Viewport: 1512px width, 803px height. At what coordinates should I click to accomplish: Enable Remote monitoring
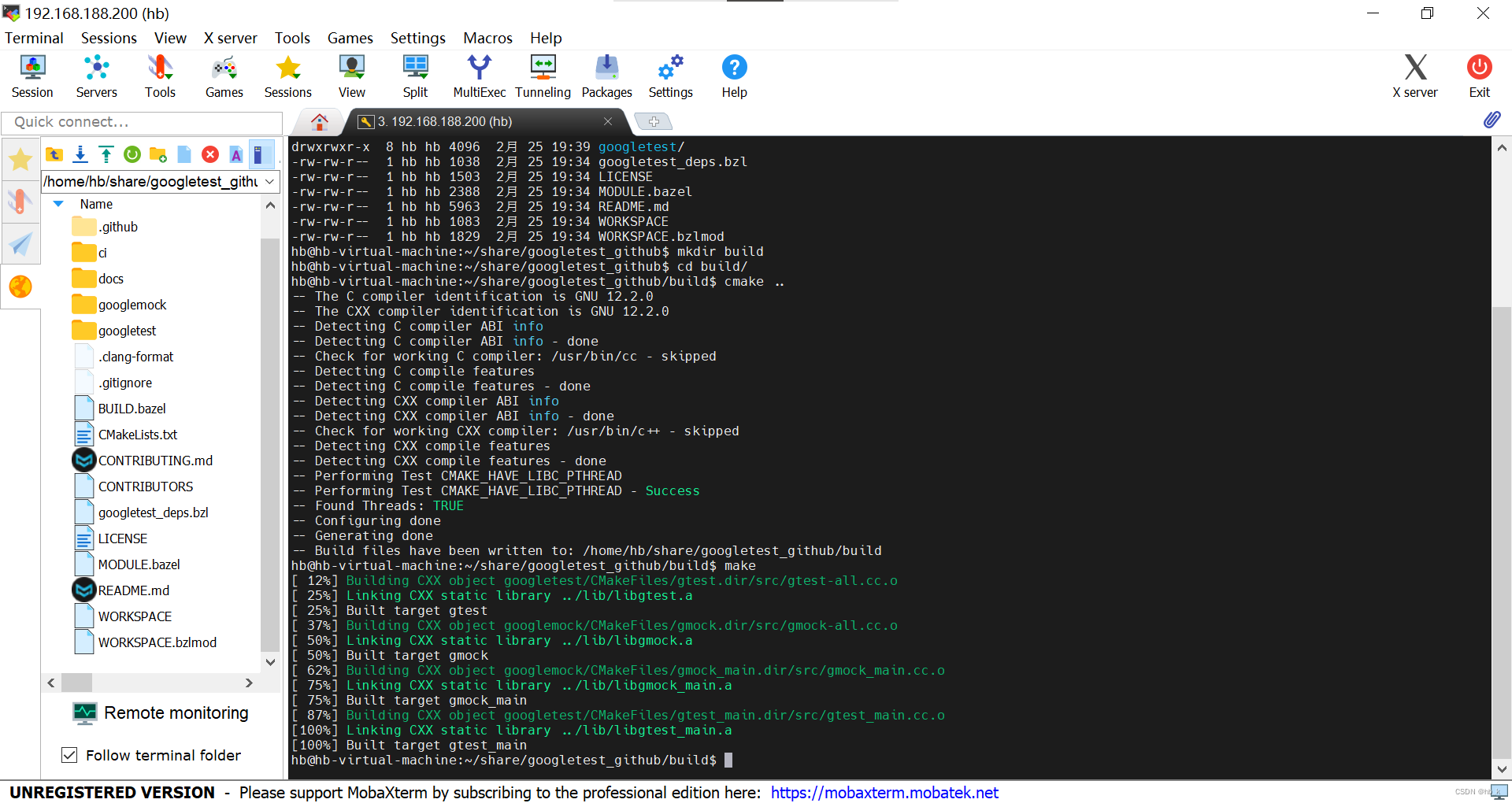[160, 713]
